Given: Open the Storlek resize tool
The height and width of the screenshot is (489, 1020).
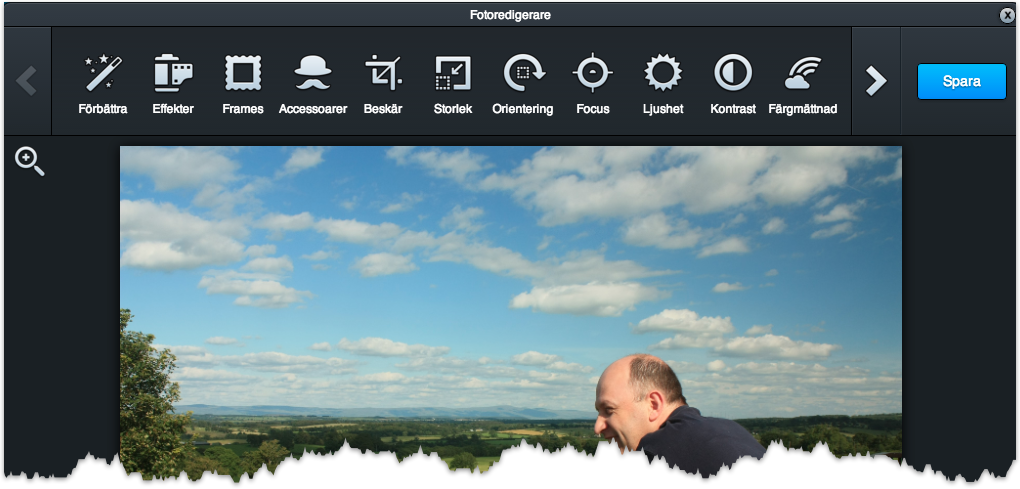Looking at the screenshot, I should click(x=453, y=85).
